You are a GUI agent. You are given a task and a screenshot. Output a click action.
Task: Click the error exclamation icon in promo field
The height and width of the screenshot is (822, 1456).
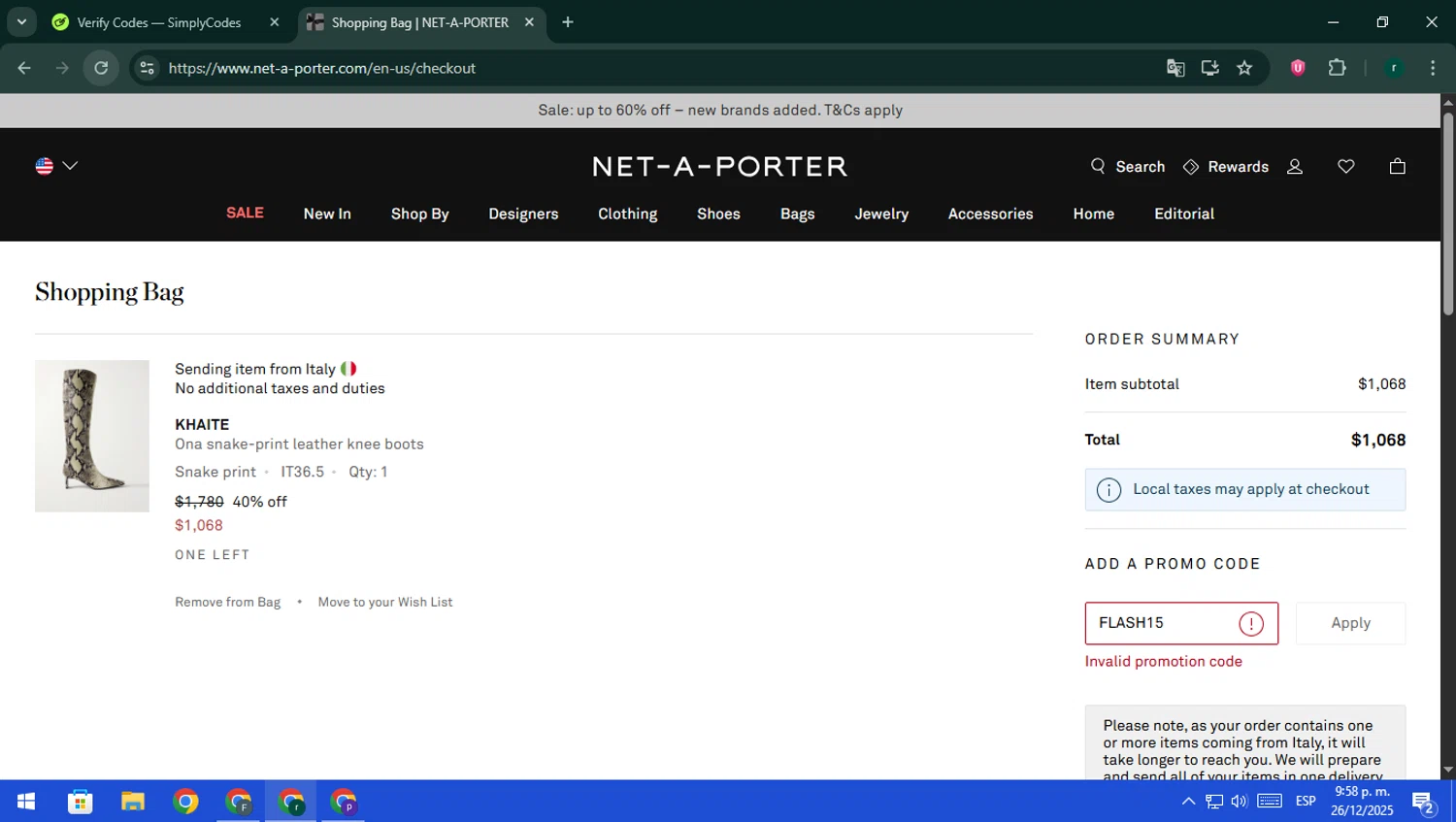tap(1251, 624)
